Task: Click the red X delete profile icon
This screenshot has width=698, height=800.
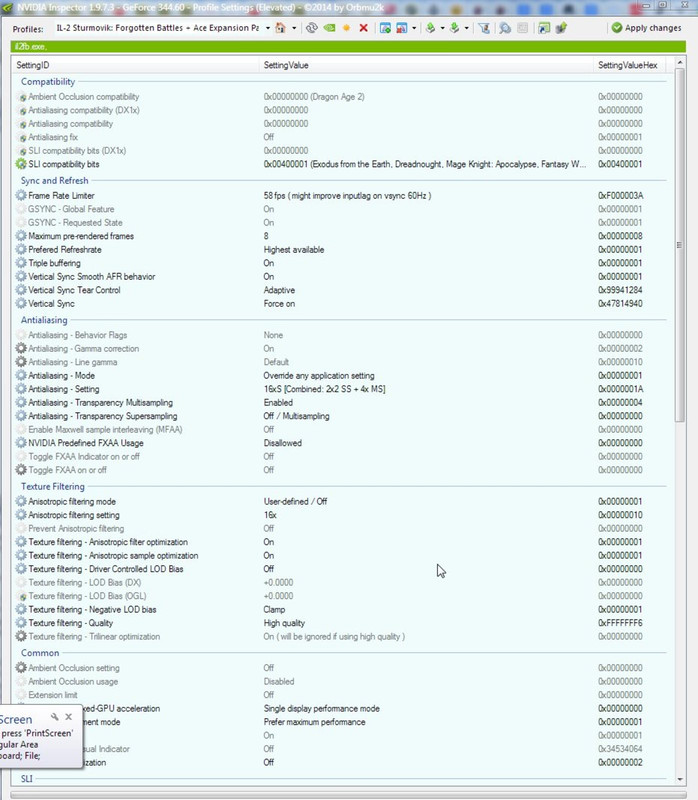Action: (363, 28)
